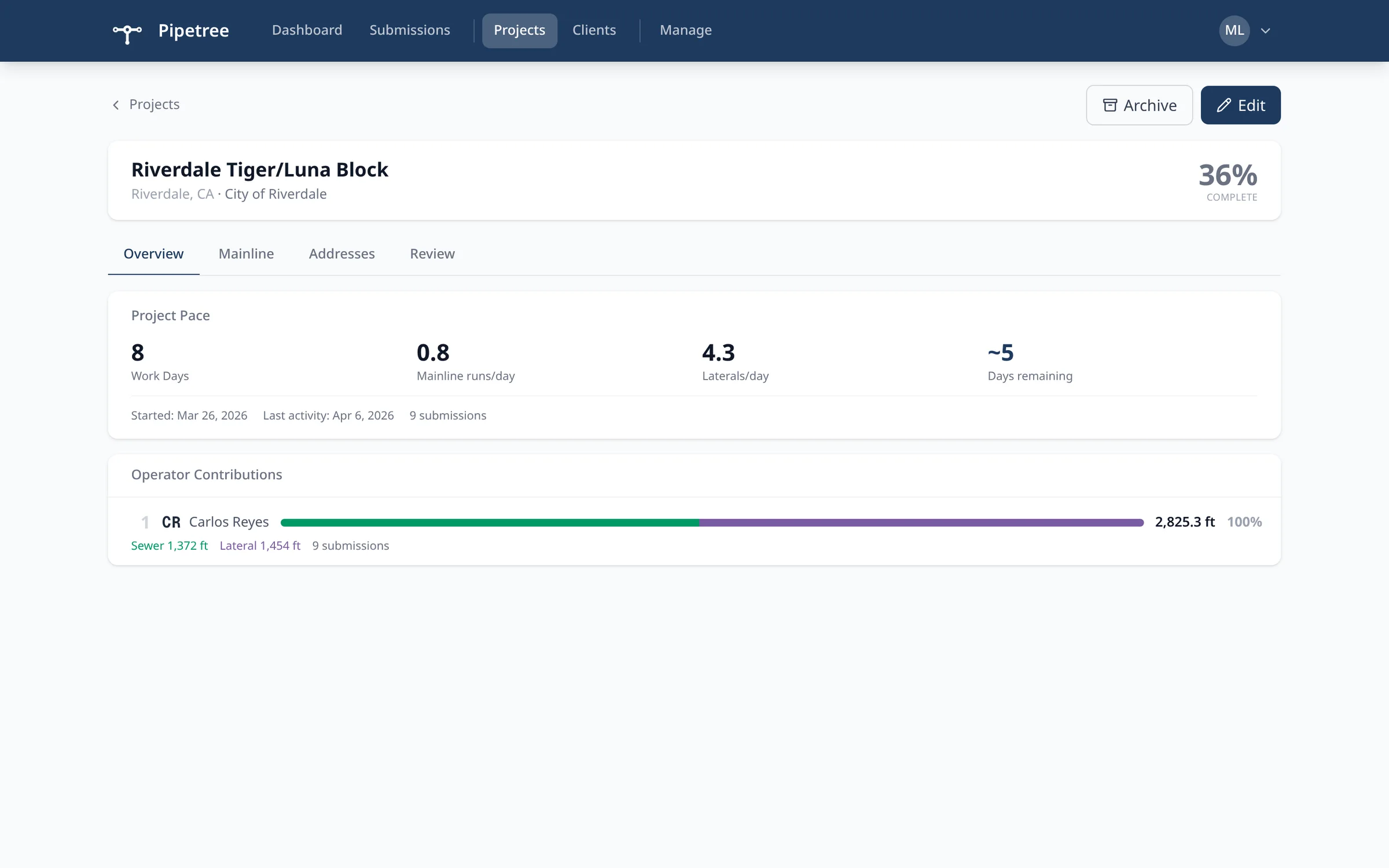Switch to the Review tab
The image size is (1389, 868).
pyautogui.click(x=432, y=253)
